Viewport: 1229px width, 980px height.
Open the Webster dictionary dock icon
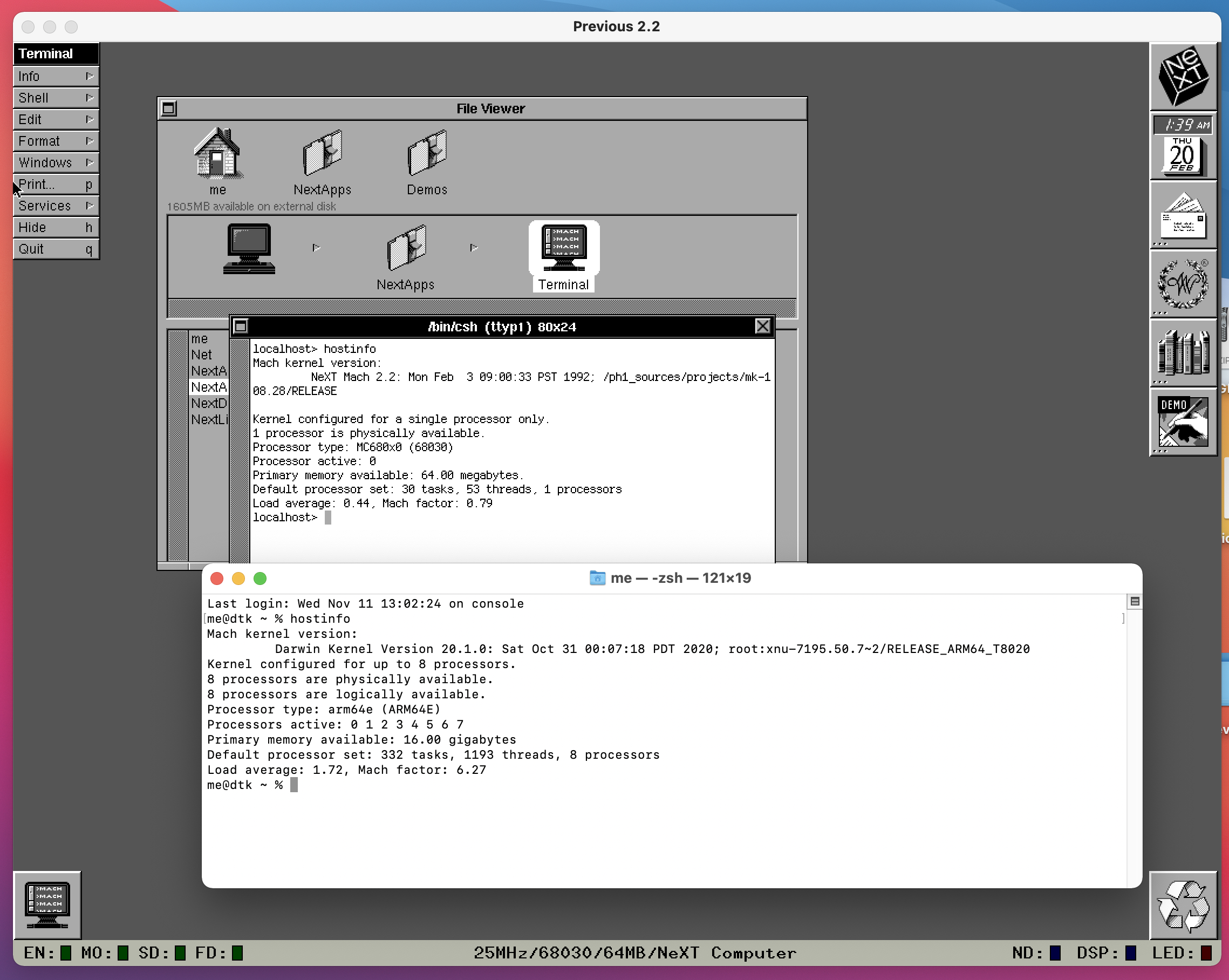[x=1183, y=284]
